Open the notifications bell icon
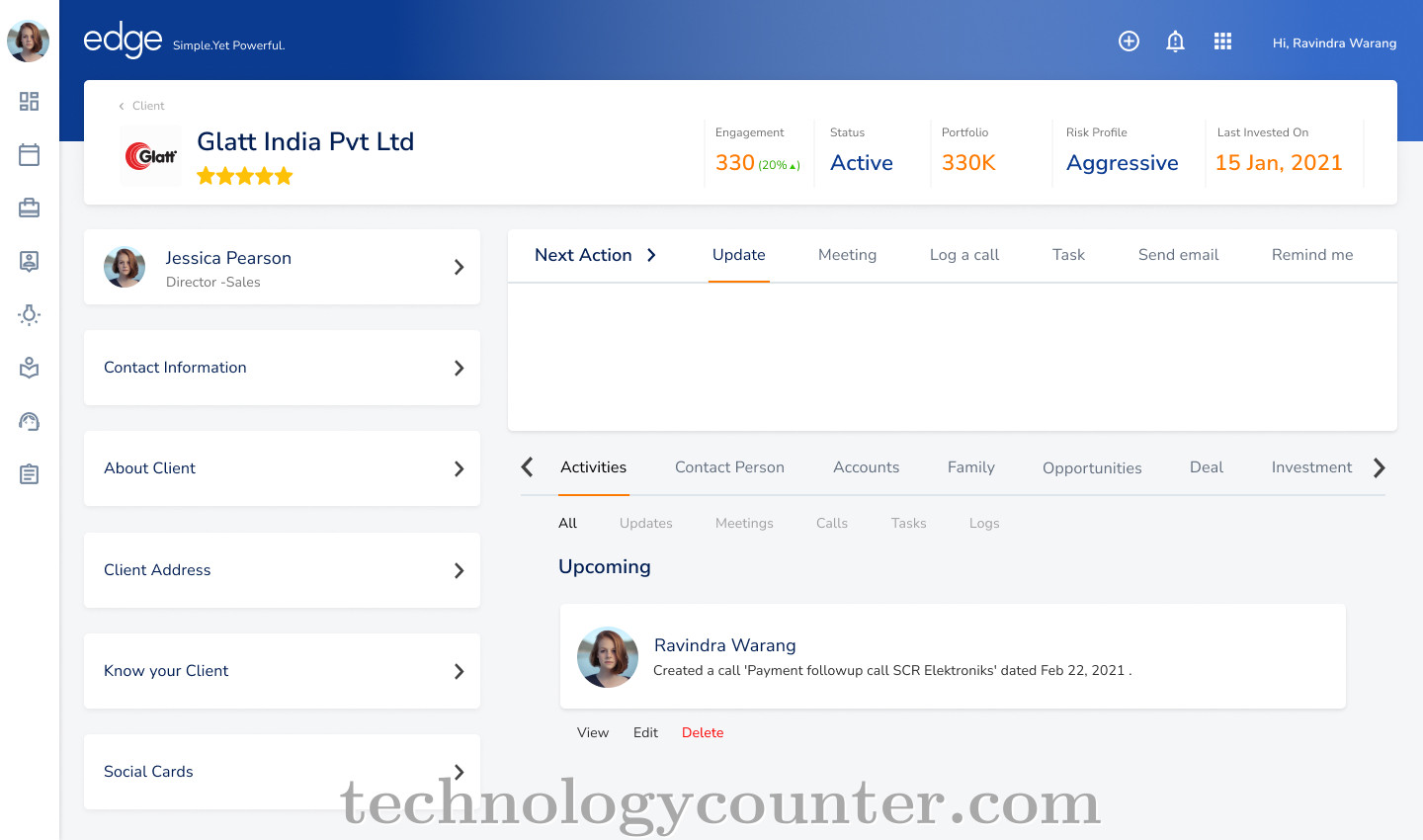This screenshot has width=1423, height=840. click(x=1175, y=42)
